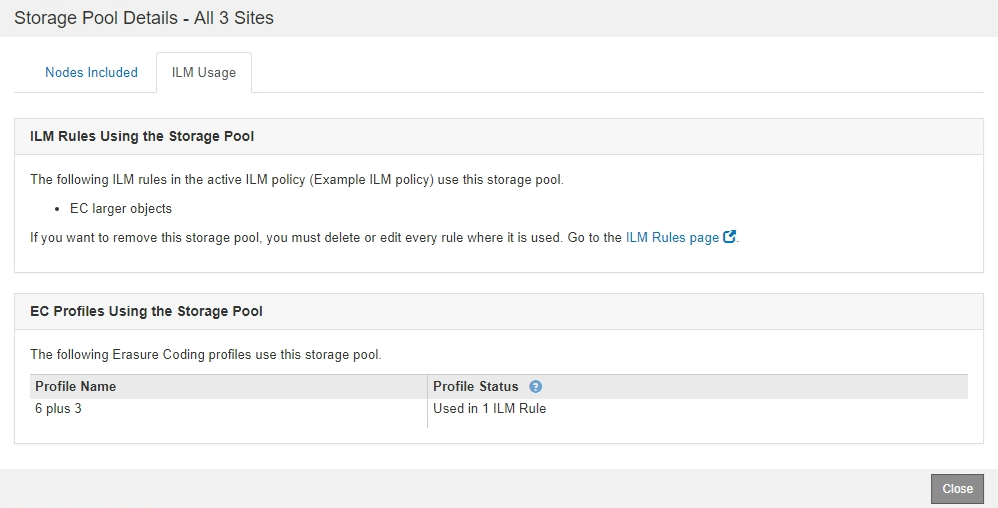
Task: Click the Used in 1 ILM Rule status cell
Action: click(489, 409)
